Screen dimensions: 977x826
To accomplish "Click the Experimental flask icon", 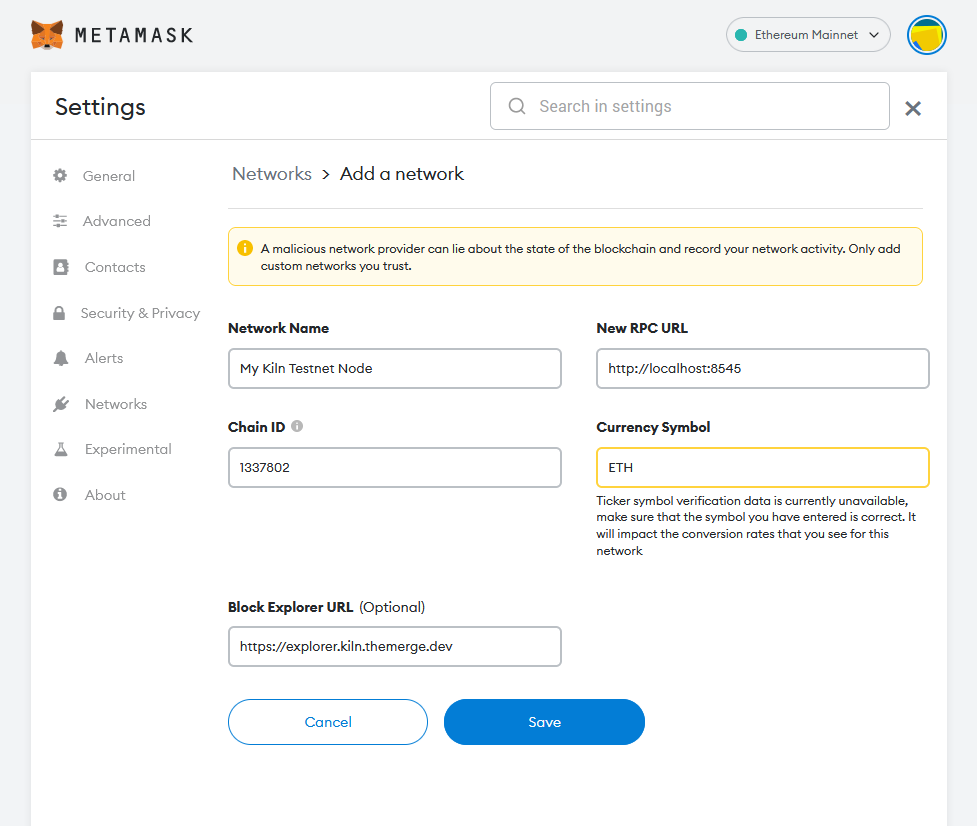I will [60, 449].
